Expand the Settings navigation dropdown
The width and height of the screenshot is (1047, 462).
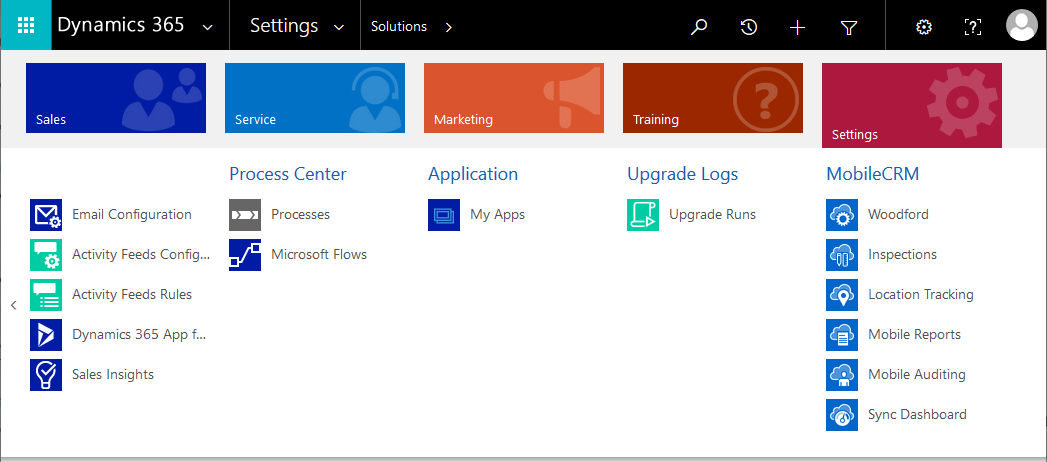point(339,27)
